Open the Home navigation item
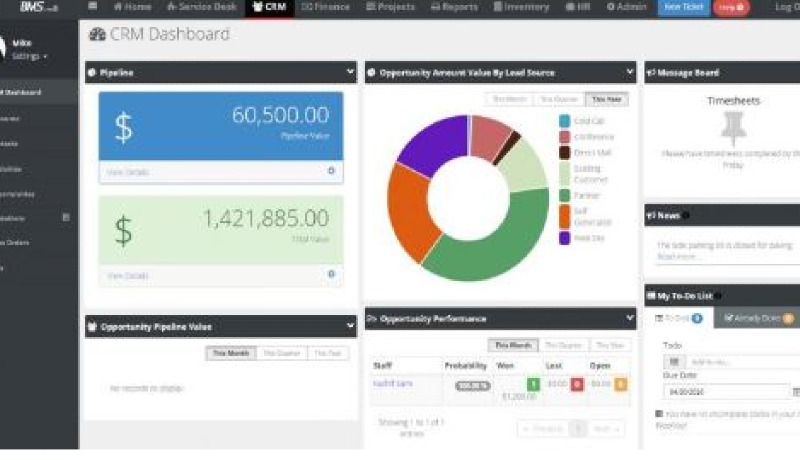The image size is (800, 460). point(133,7)
